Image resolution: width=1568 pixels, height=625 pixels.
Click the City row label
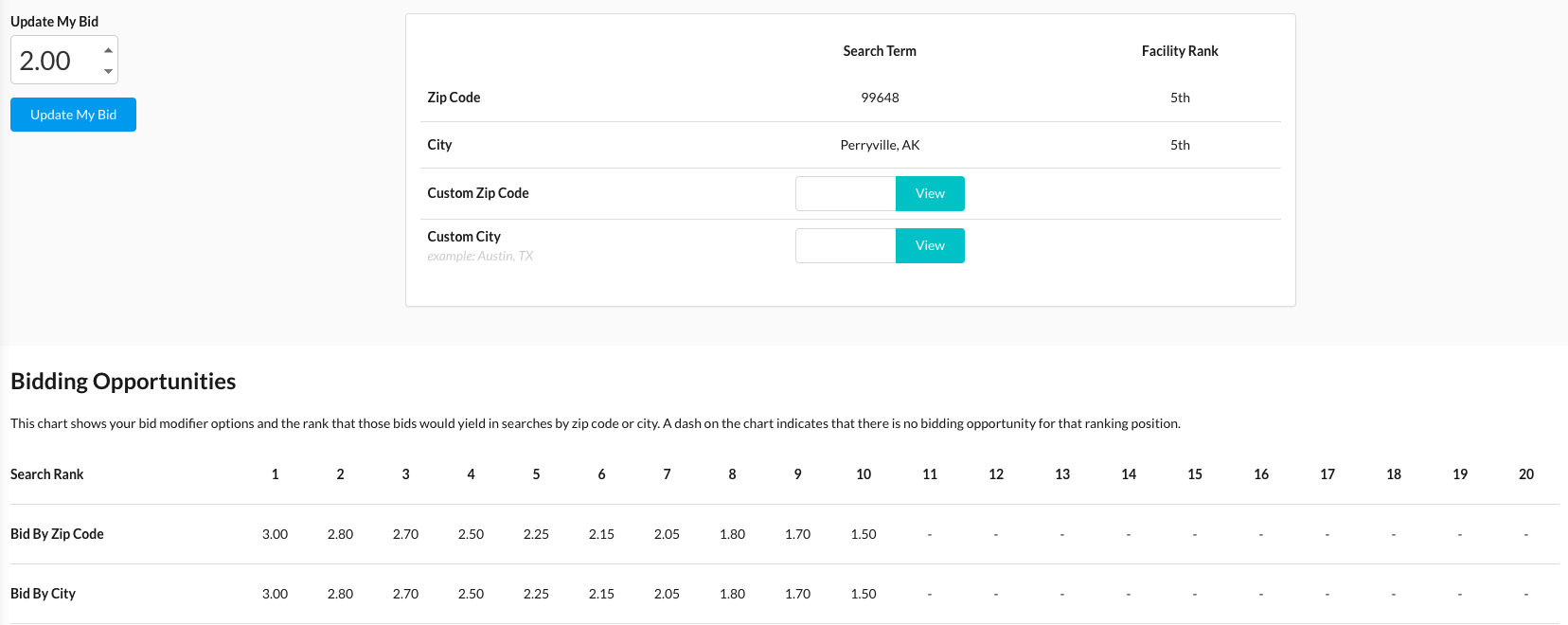click(x=439, y=145)
